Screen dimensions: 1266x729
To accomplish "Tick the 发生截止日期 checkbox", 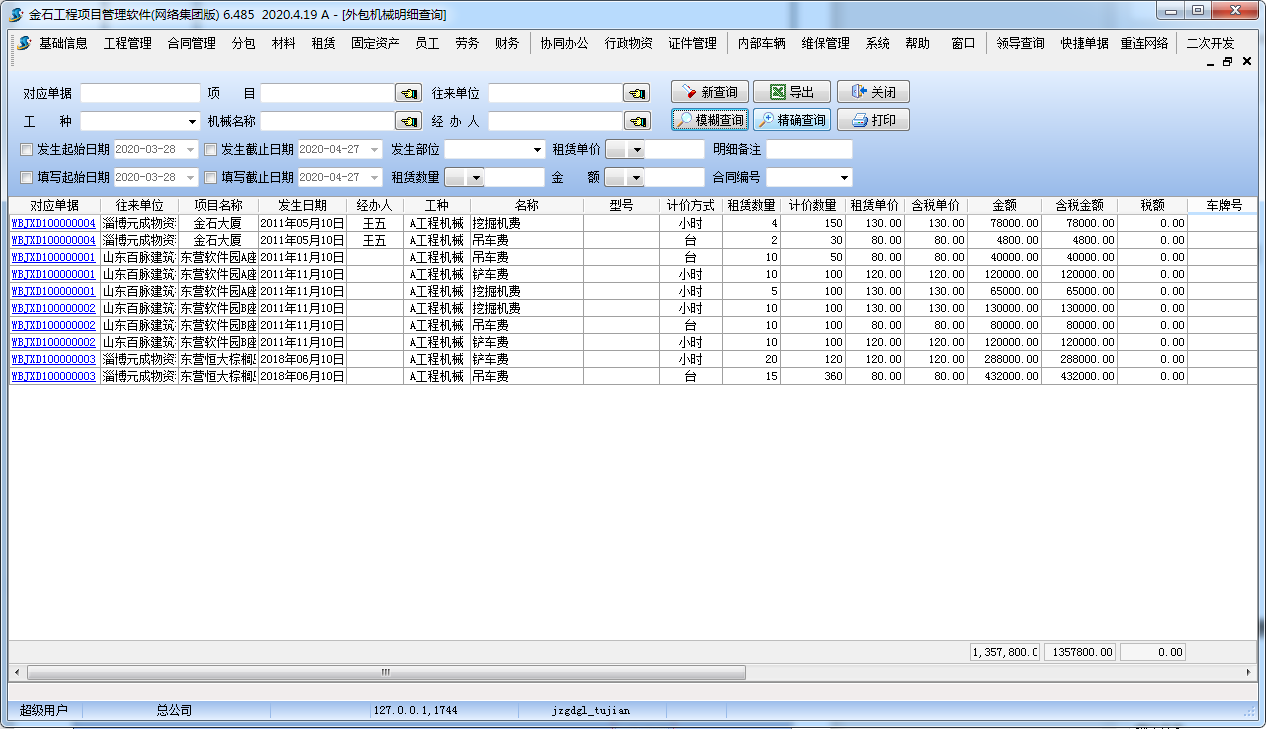I will tap(211, 150).
